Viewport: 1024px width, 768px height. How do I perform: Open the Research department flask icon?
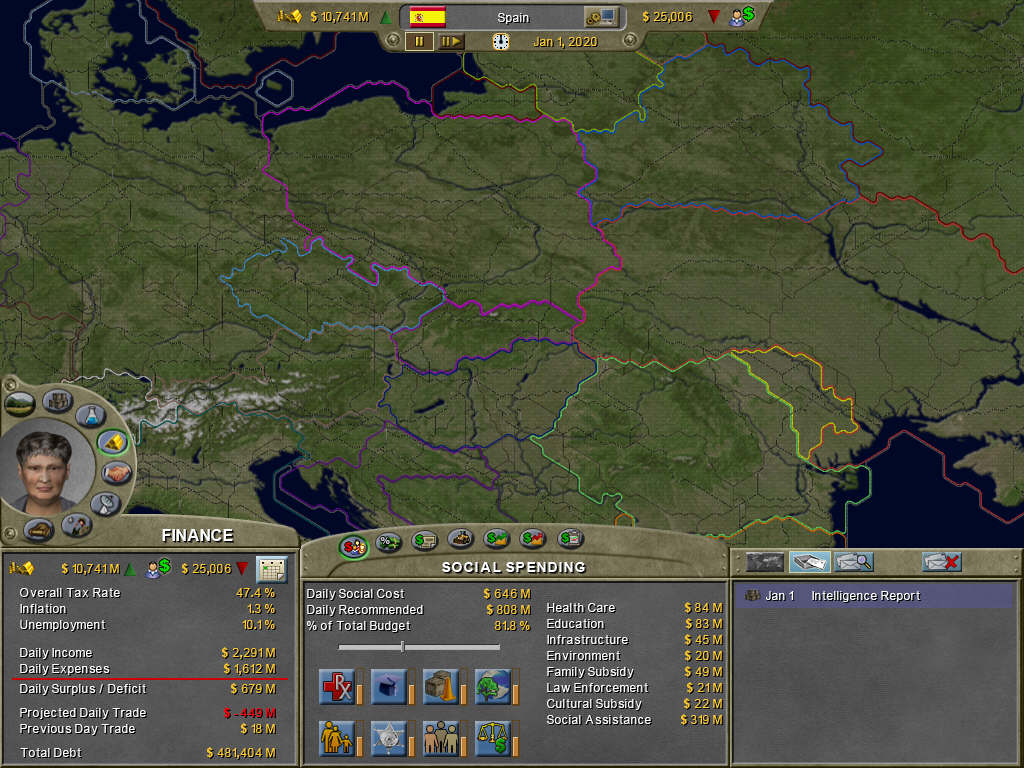[90, 416]
